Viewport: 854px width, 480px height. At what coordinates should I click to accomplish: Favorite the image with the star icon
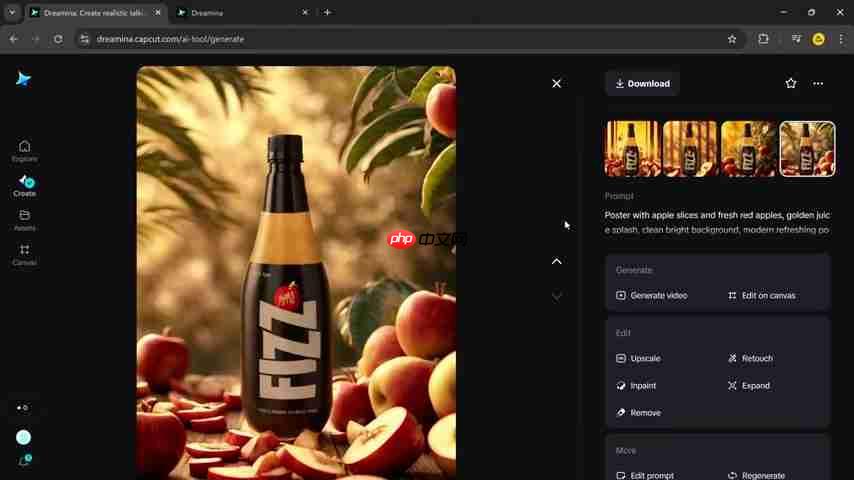791,83
